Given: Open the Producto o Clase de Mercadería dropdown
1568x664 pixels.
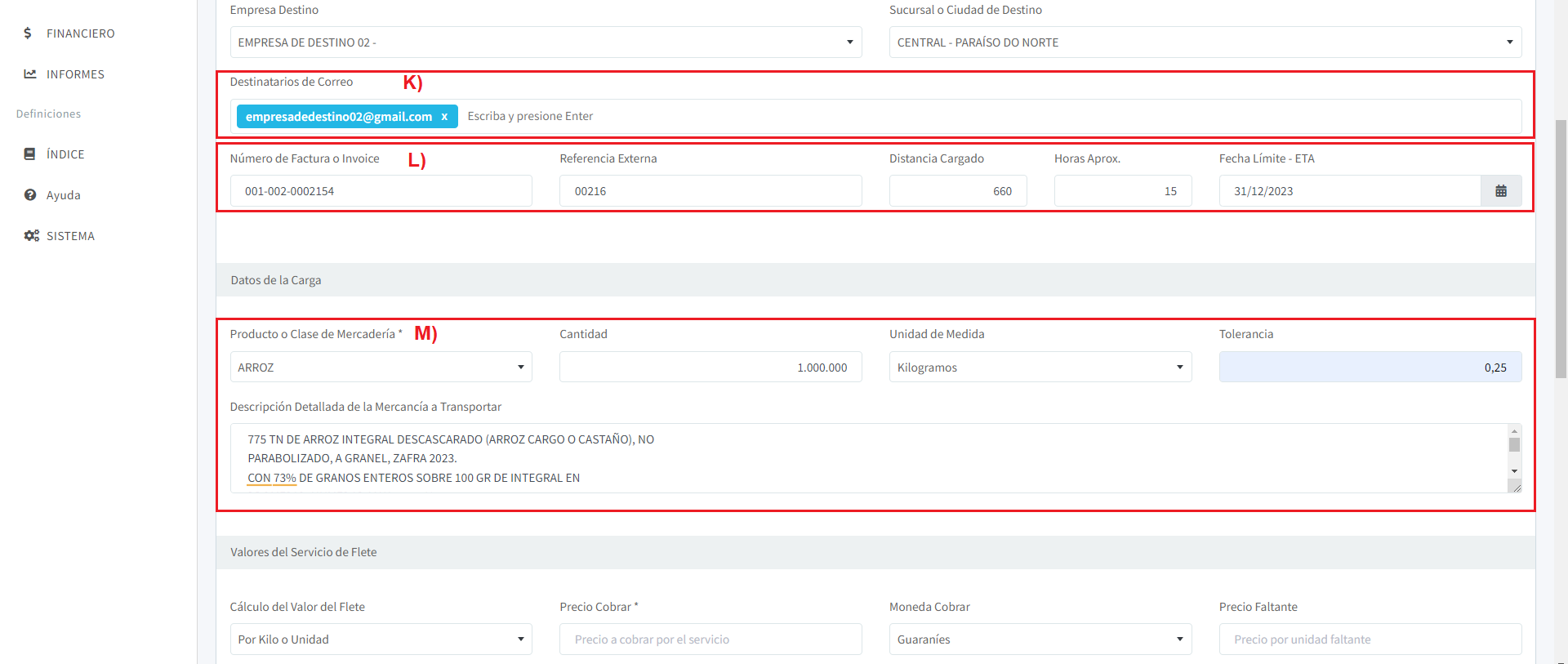Looking at the screenshot, I should [381, 368].
